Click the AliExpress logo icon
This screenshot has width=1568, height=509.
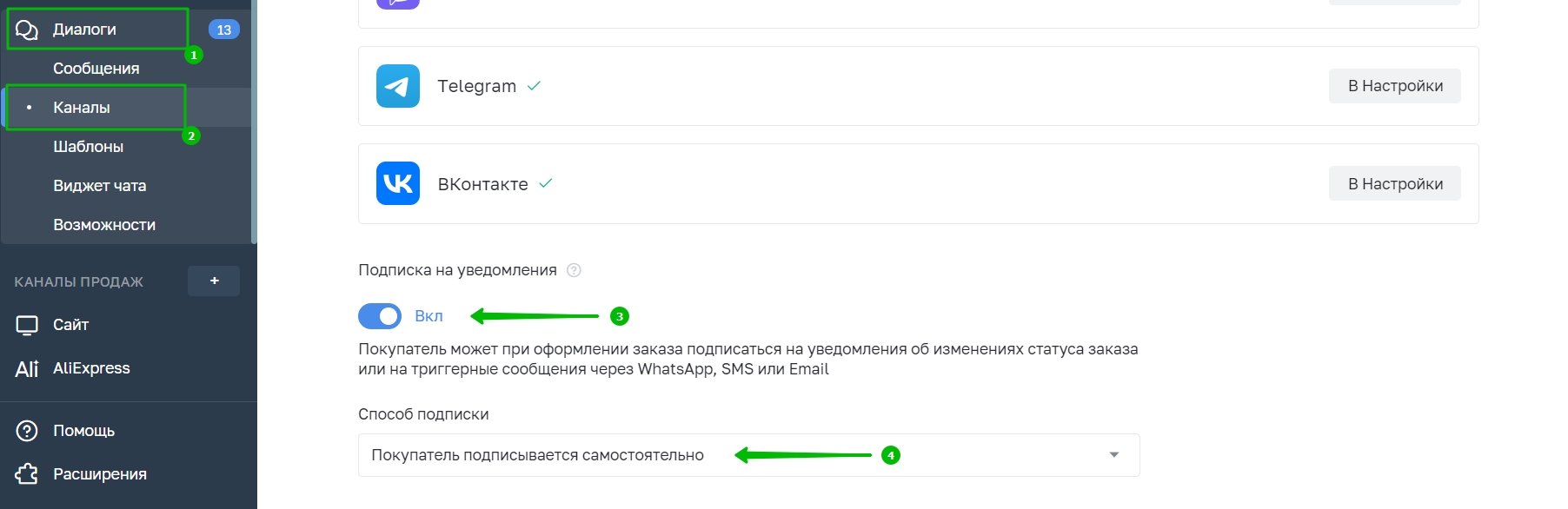pyautogui.click(x=27, y=368)
